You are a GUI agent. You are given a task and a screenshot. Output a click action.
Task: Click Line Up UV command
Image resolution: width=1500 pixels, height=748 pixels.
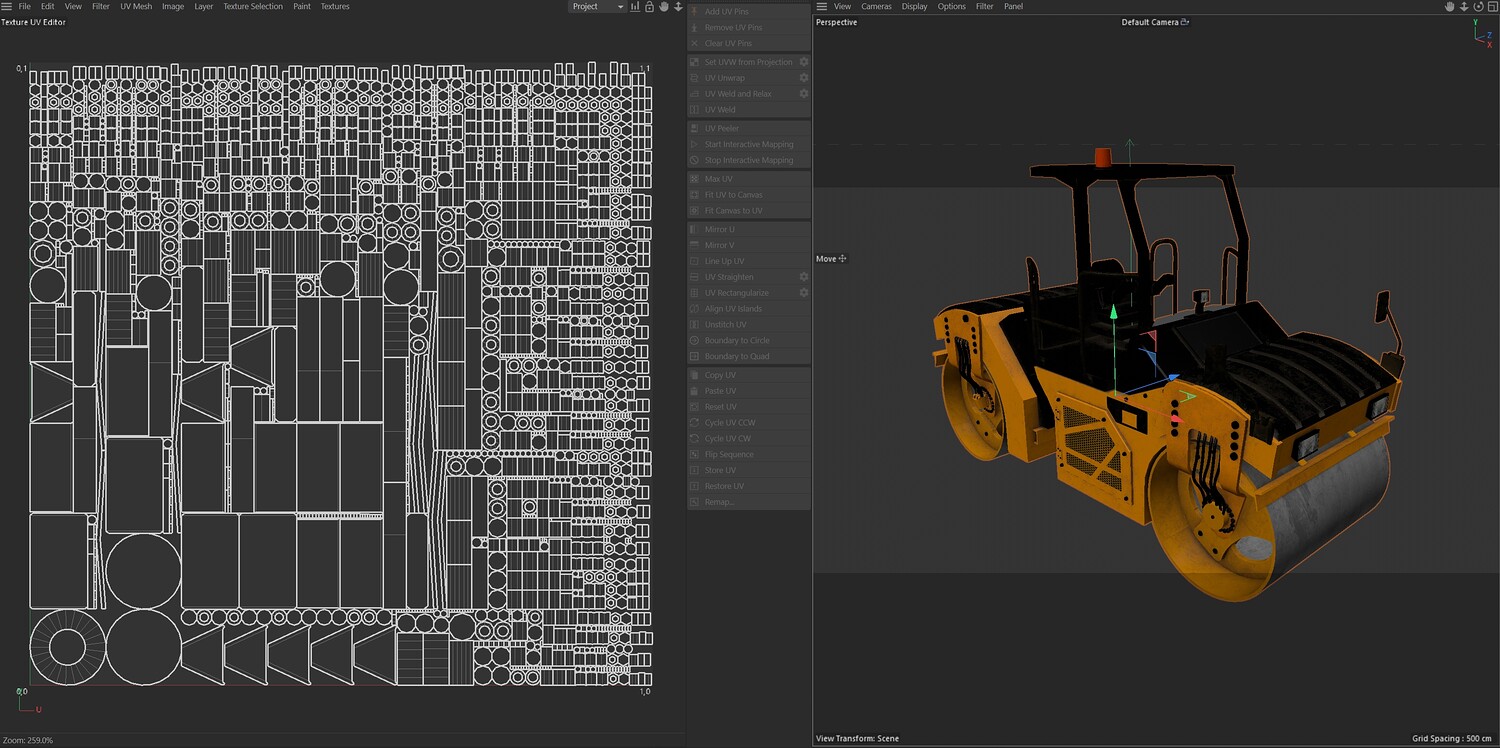(749, 261)
